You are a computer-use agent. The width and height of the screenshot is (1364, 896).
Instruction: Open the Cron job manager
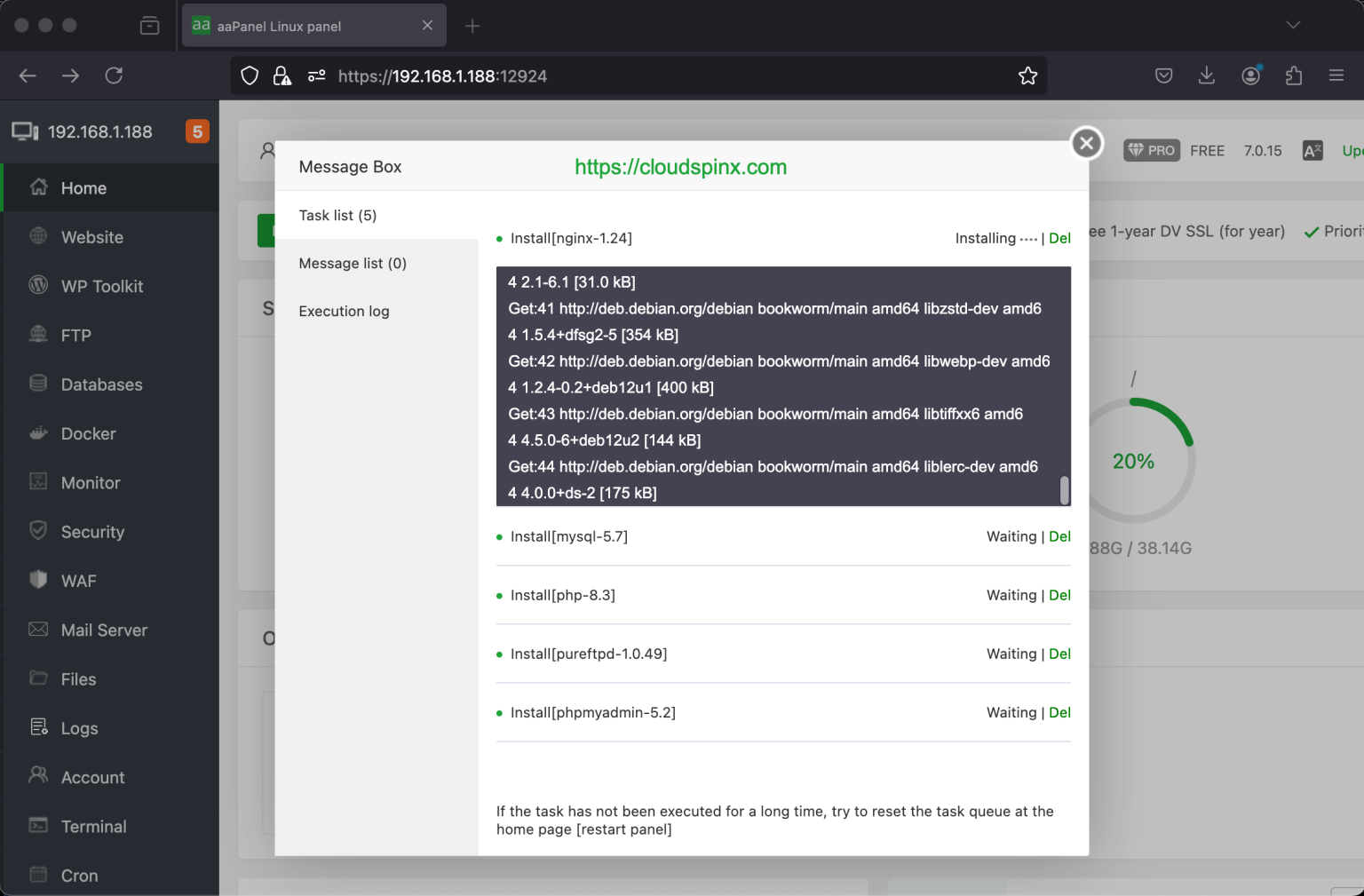tap(78, 875)
